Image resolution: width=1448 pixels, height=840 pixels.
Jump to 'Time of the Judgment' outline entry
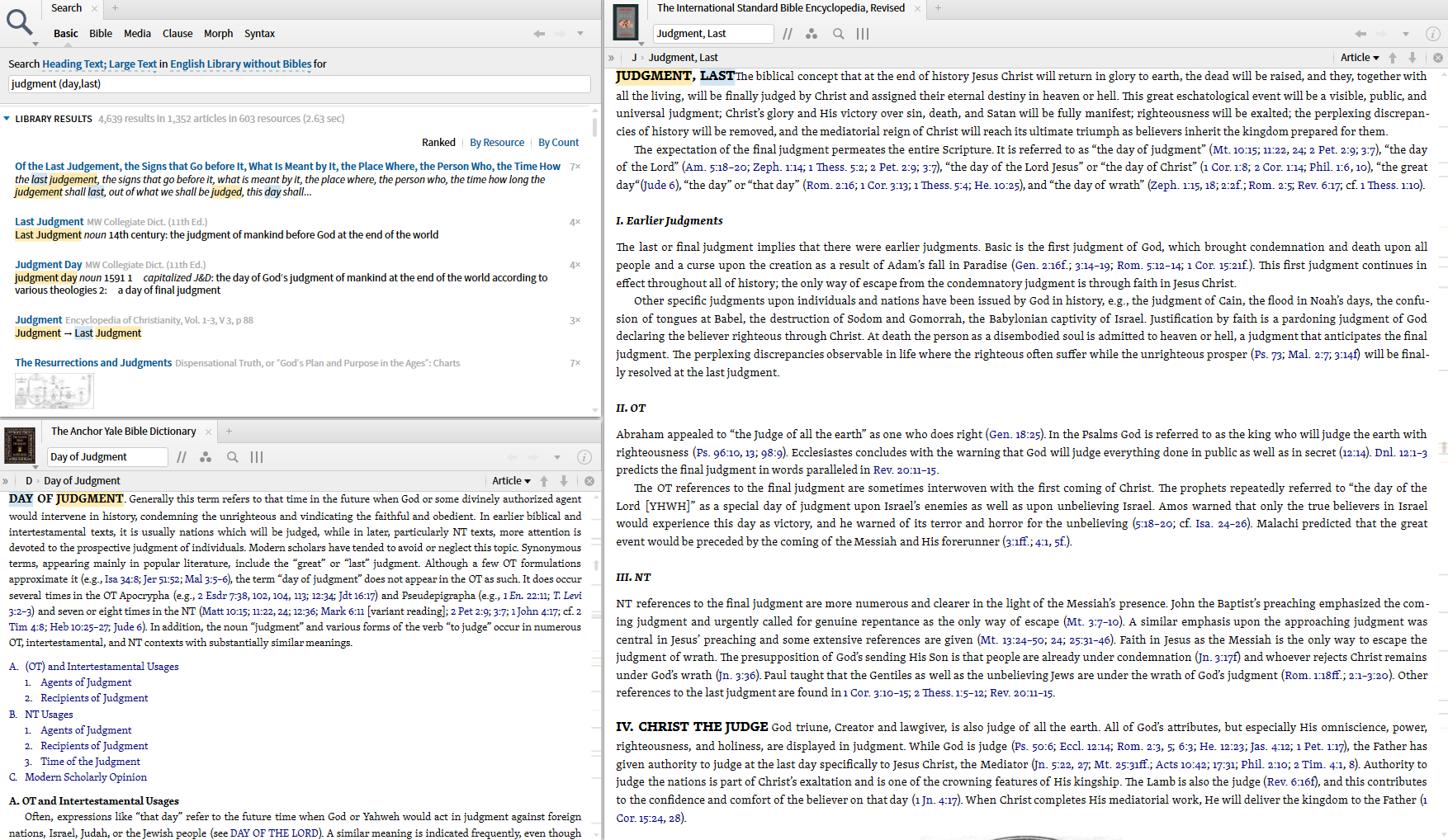coord(90,762)
